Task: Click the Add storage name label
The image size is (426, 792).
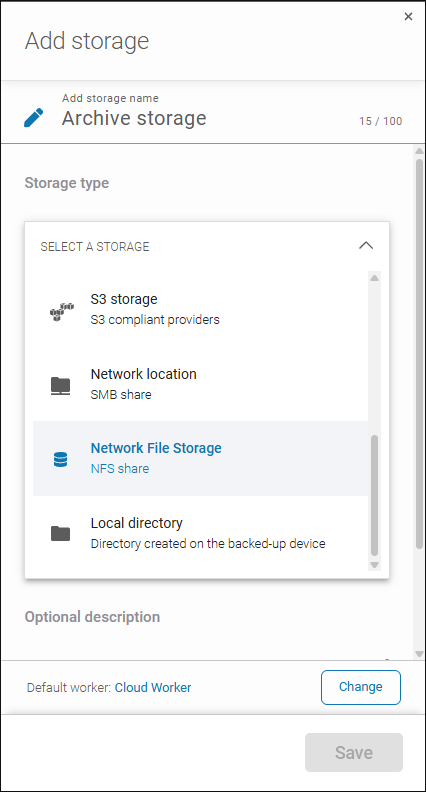Action: coord(110,98)
